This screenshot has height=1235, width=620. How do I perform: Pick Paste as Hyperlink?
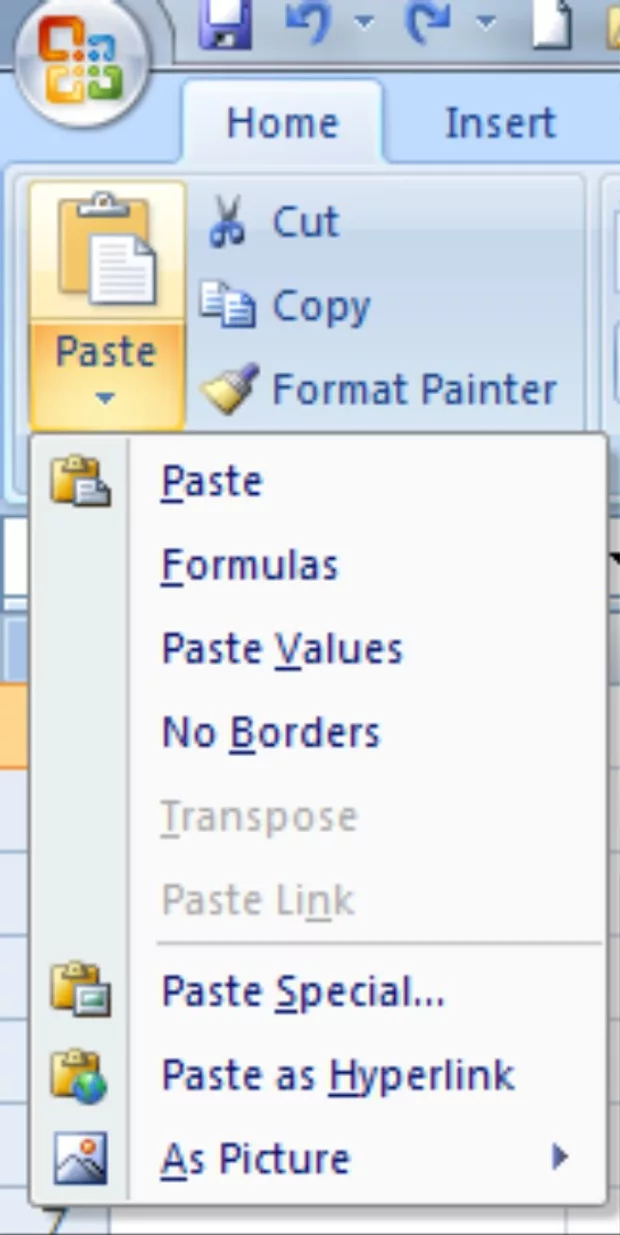coord(338,1075)
